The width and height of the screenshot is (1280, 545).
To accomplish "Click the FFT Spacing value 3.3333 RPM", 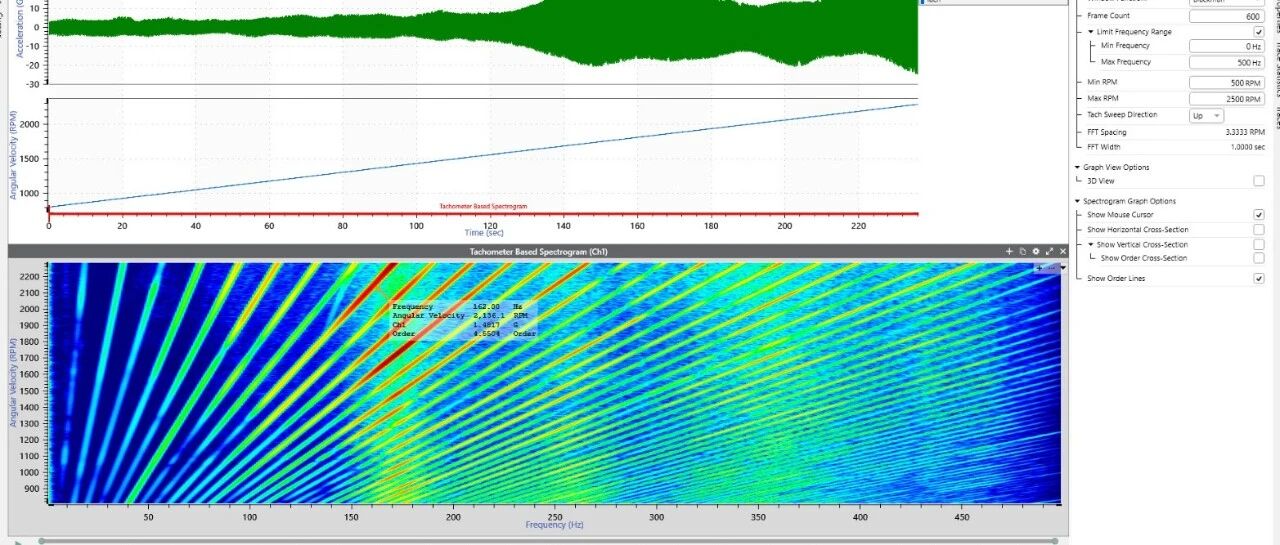I will 1245,132.
